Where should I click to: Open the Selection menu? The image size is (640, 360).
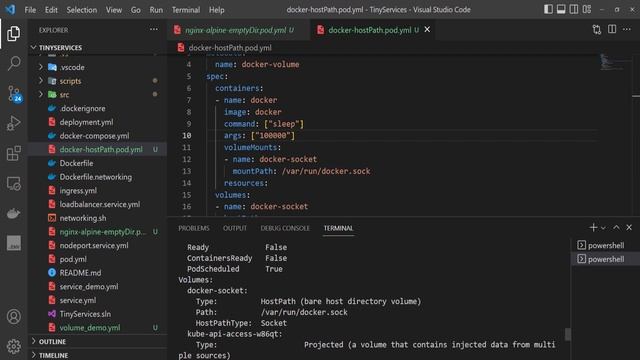(82, 10)
